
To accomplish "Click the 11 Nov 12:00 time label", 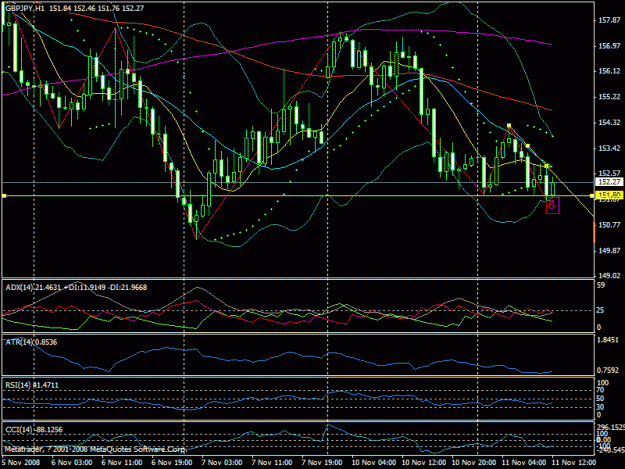I will [x=574, y=463].
